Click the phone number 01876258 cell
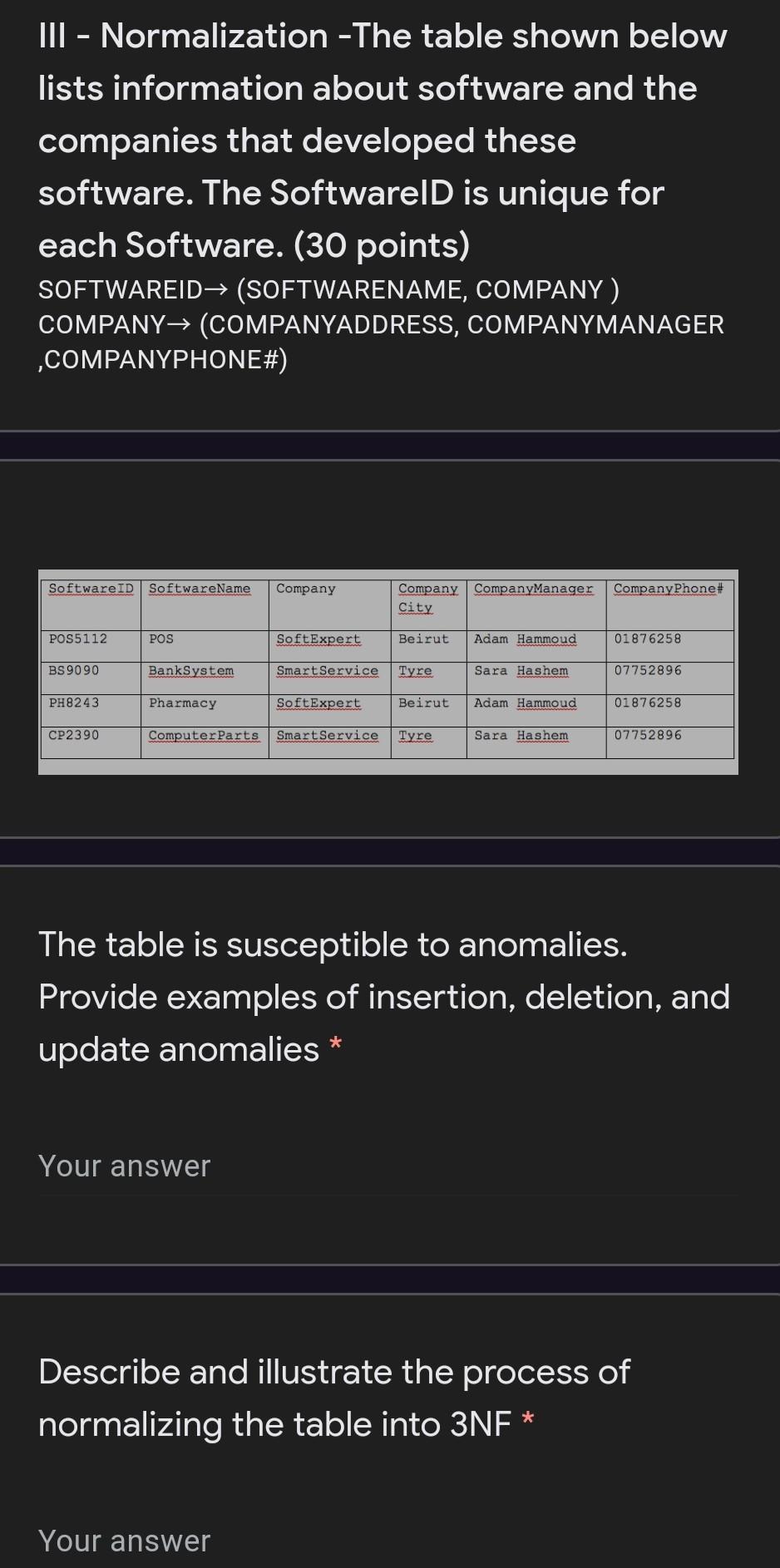The height and width of the screenshot is (1568, 780). pyautogui.click(x=647, y=639)
